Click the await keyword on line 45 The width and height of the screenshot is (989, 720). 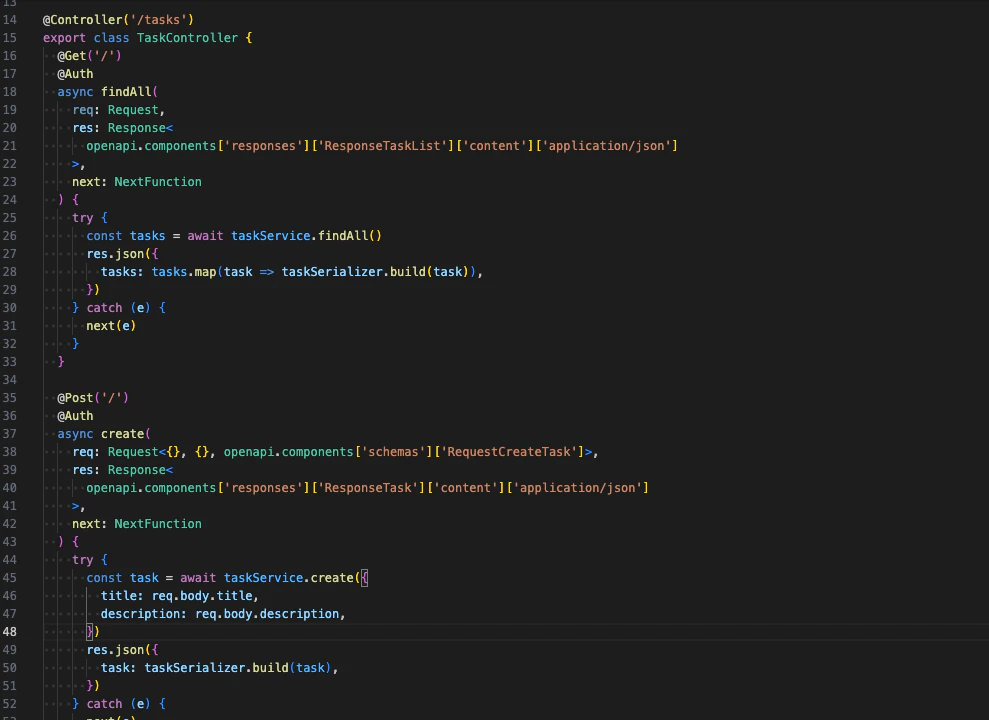tap(197, 577)
